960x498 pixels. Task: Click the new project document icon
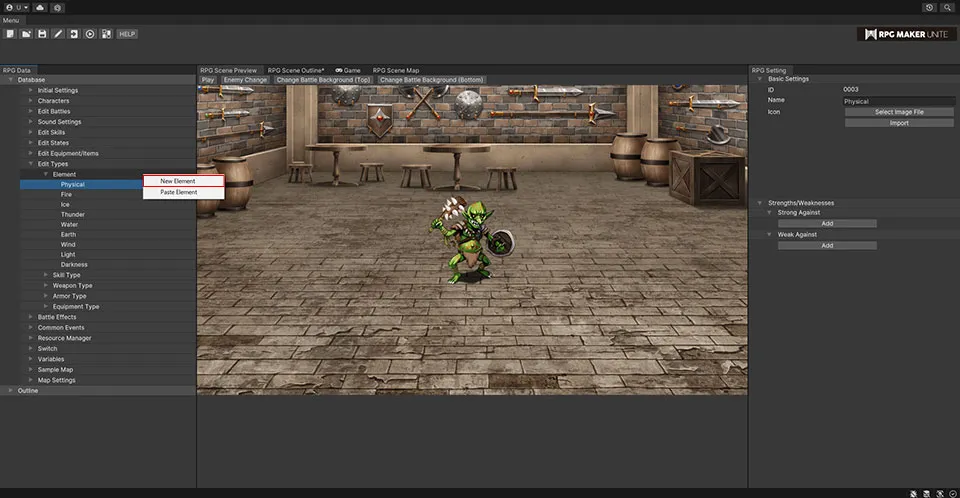[x=9, y=34]
